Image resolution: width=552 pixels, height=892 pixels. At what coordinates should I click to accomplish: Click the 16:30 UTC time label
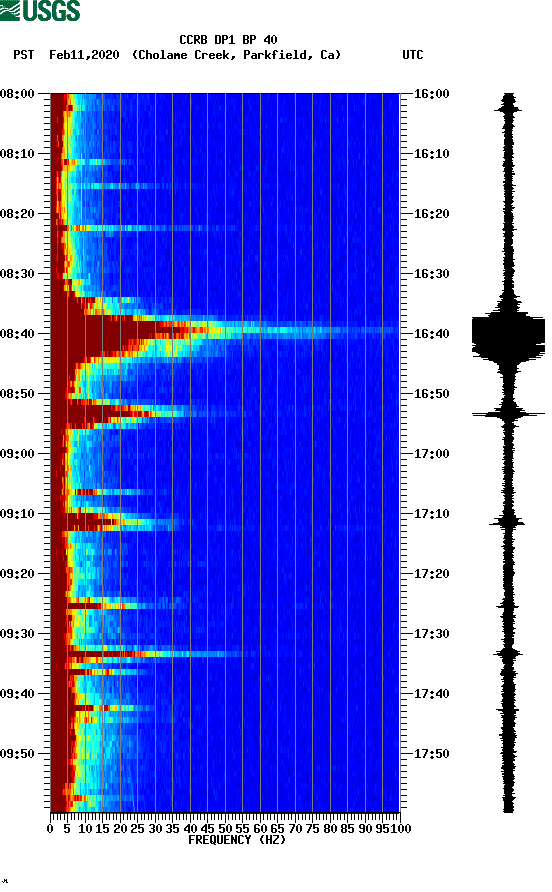431,274
